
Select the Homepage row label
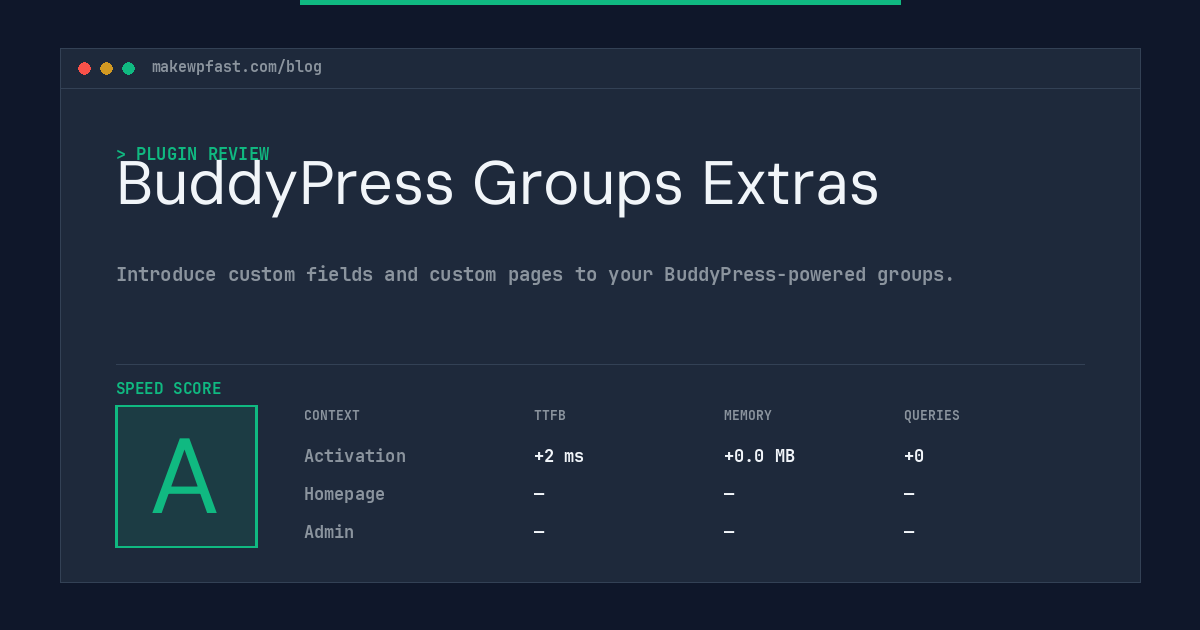point(344,494)
